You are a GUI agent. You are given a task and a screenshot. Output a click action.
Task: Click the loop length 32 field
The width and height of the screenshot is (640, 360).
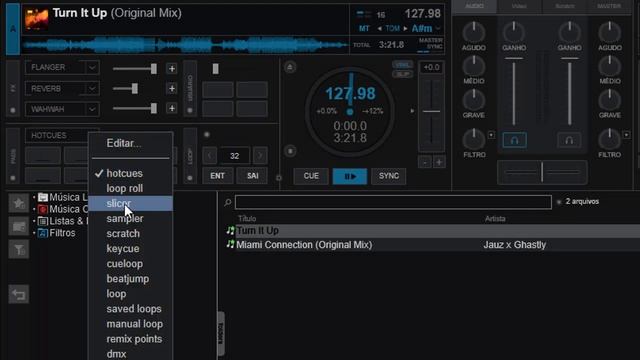click(x=235, y=156)
